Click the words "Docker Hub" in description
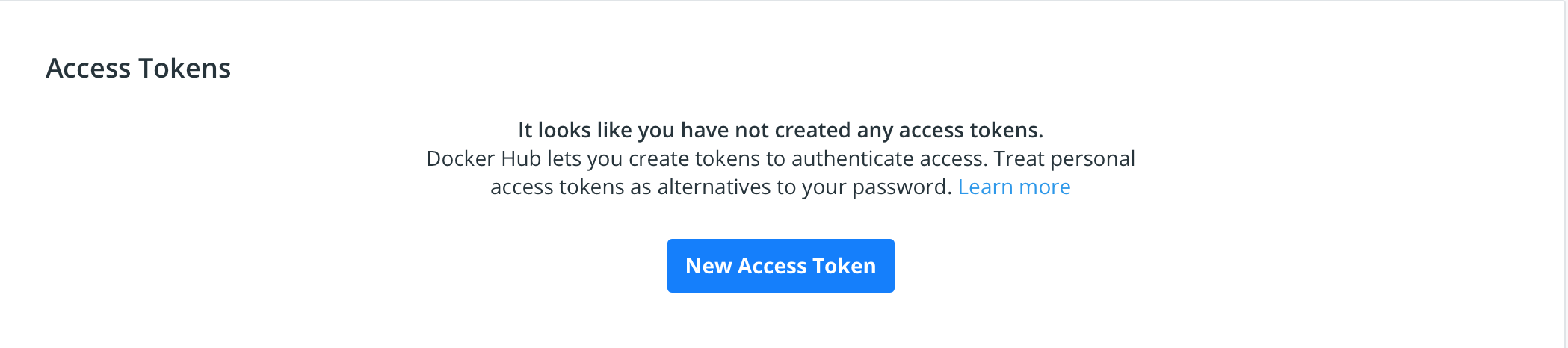The width and height of the screenshot is (1568, 348). pyautogui.click(x=483, y=159)
